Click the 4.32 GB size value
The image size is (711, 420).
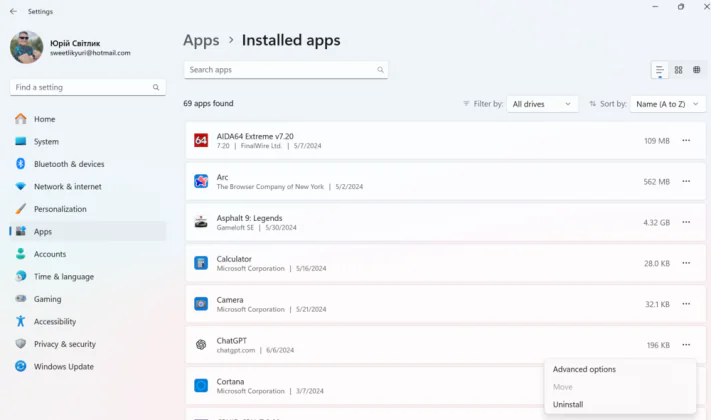tap(656, 223)
